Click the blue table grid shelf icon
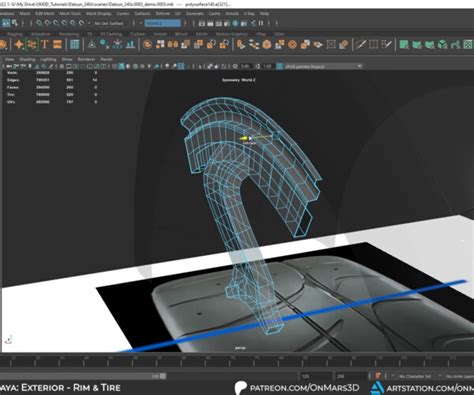Viewport: 474px width, 395px height. (x=74, y=44)
